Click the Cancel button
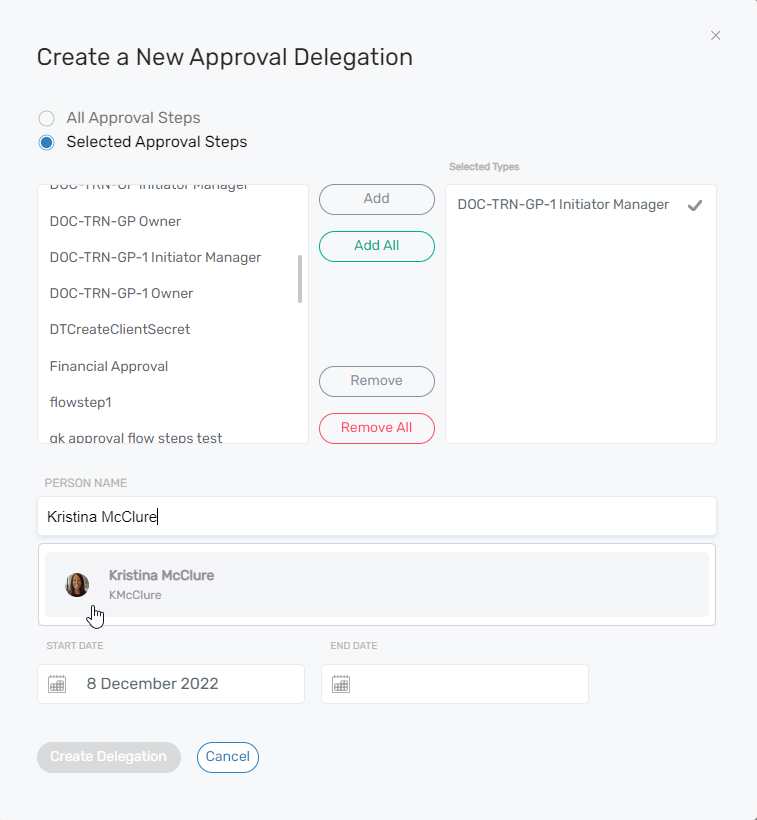The height and width of the screenshot is (820, 757). point(227,757)
